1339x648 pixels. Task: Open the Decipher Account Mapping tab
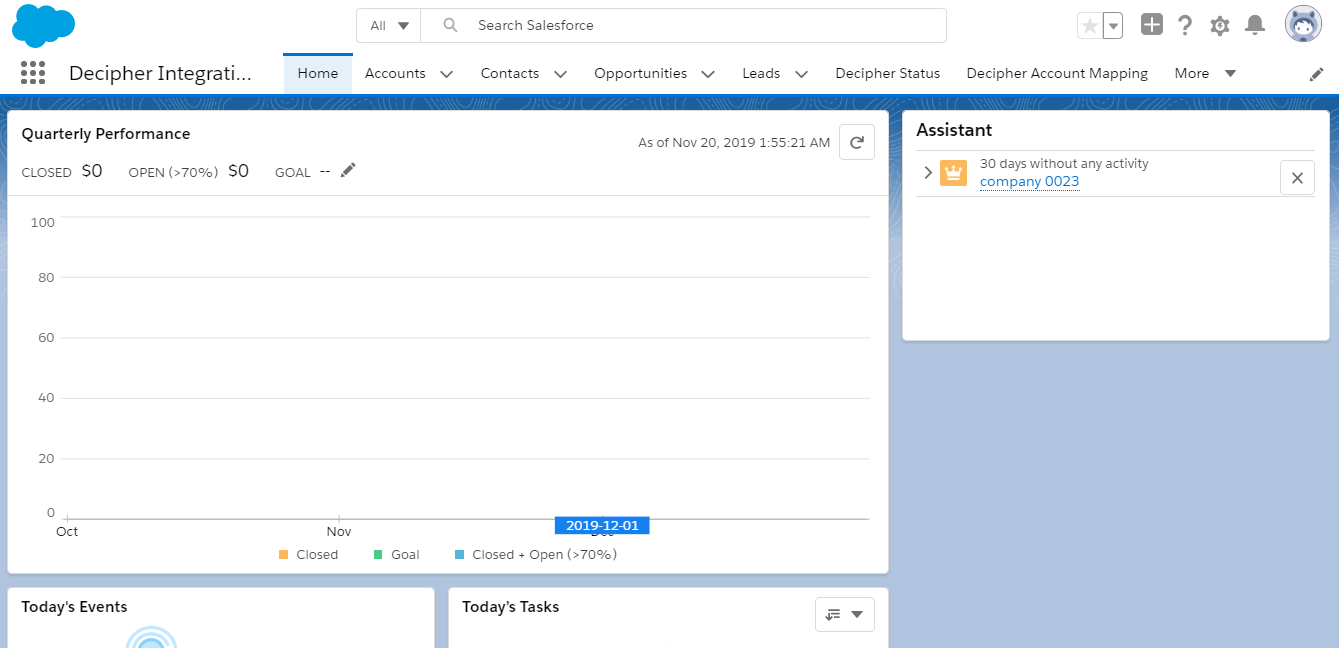coord(1056,73)
